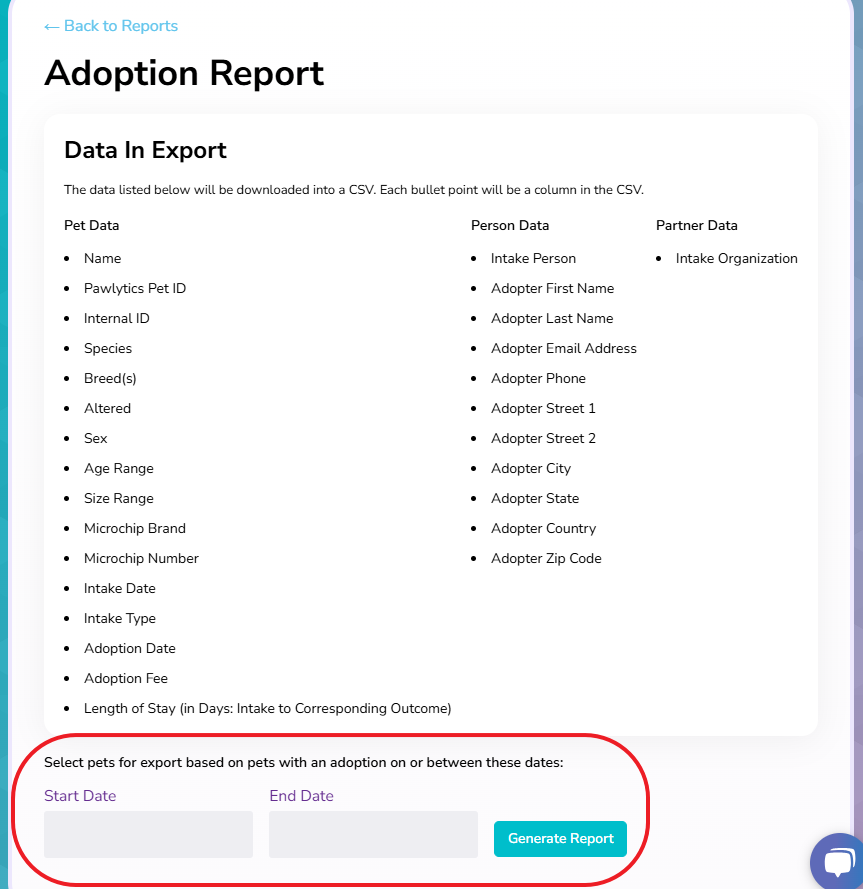Image resolution: width=863 pixels, height=889 pixels.
Task: Click the Intake Organization list item
Action: 736,258
